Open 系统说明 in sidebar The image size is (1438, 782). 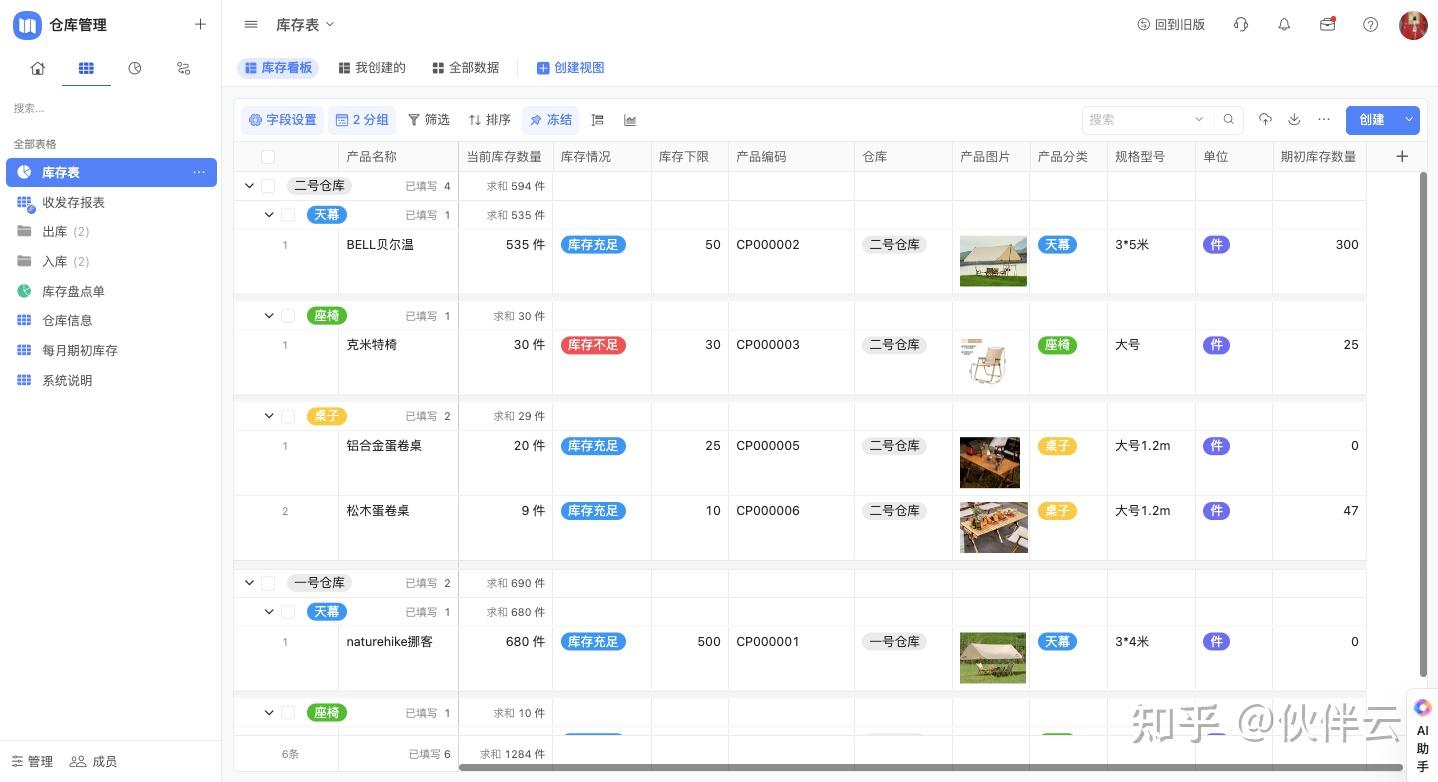(x=111, y=381)
